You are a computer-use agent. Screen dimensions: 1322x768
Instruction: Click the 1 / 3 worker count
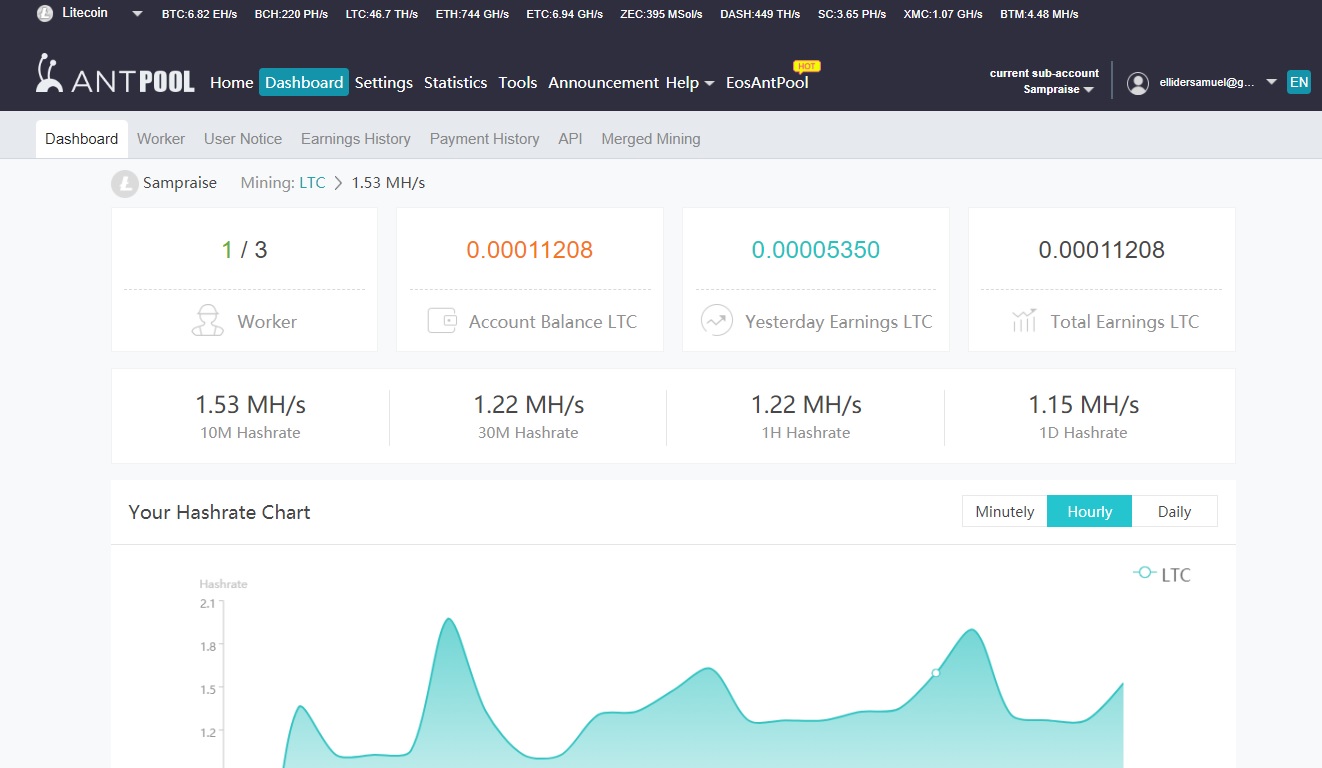244,250
